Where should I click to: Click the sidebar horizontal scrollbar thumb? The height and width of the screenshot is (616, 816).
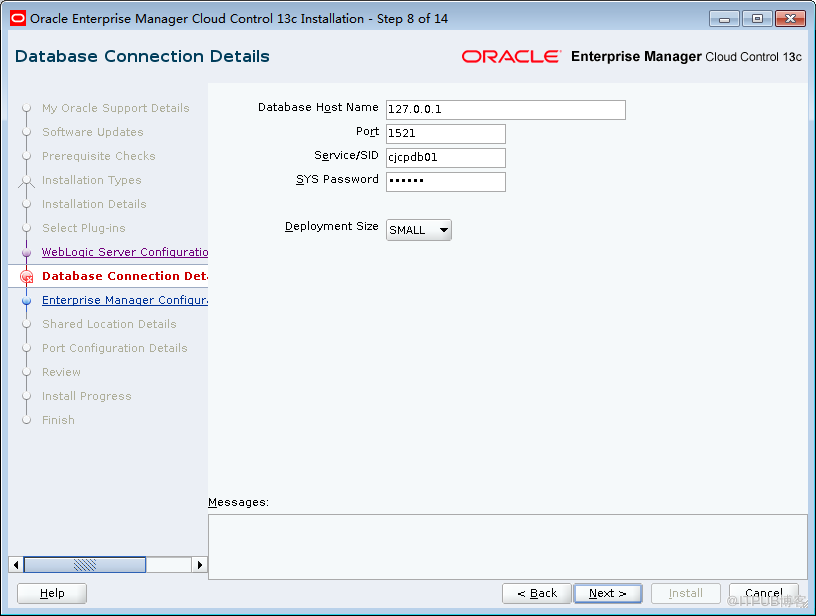(85, 564)
